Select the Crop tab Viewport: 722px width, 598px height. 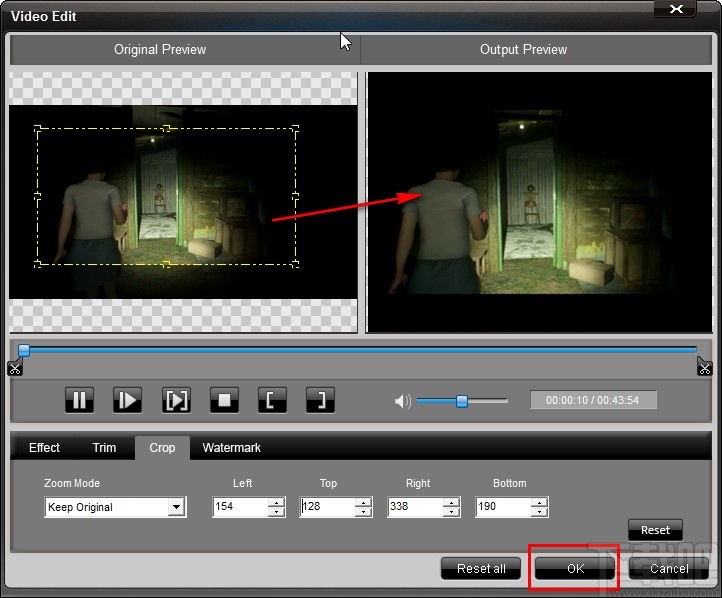click(x=162, y=447)
